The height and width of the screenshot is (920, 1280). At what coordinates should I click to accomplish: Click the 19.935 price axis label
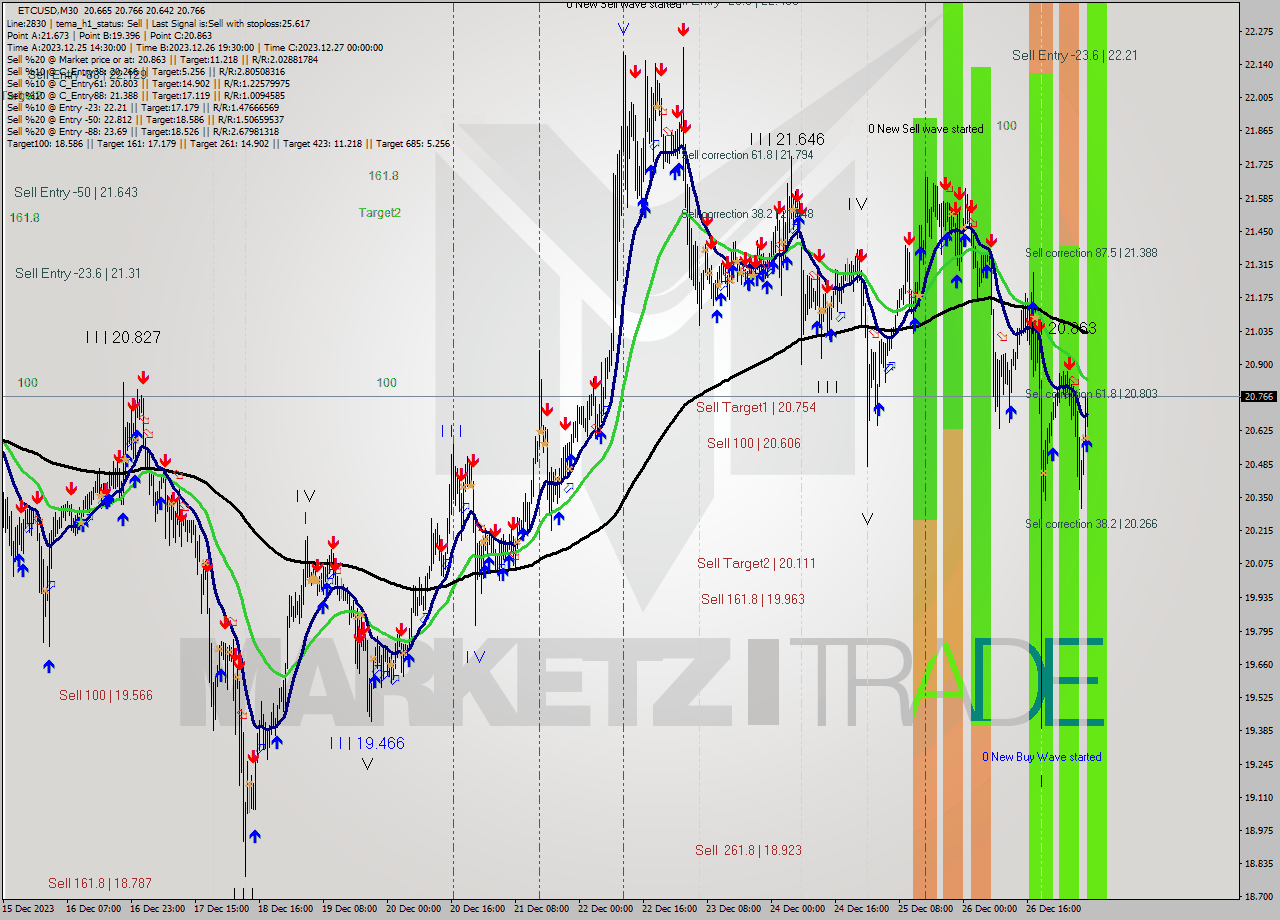point(1259,597)
